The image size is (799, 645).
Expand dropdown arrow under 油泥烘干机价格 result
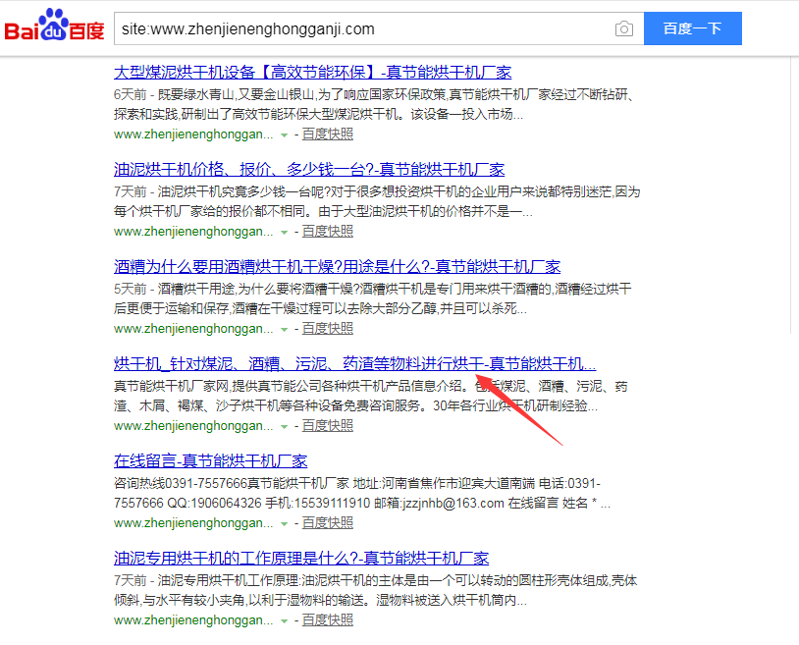pyautogui.click(x=284, y=232)
